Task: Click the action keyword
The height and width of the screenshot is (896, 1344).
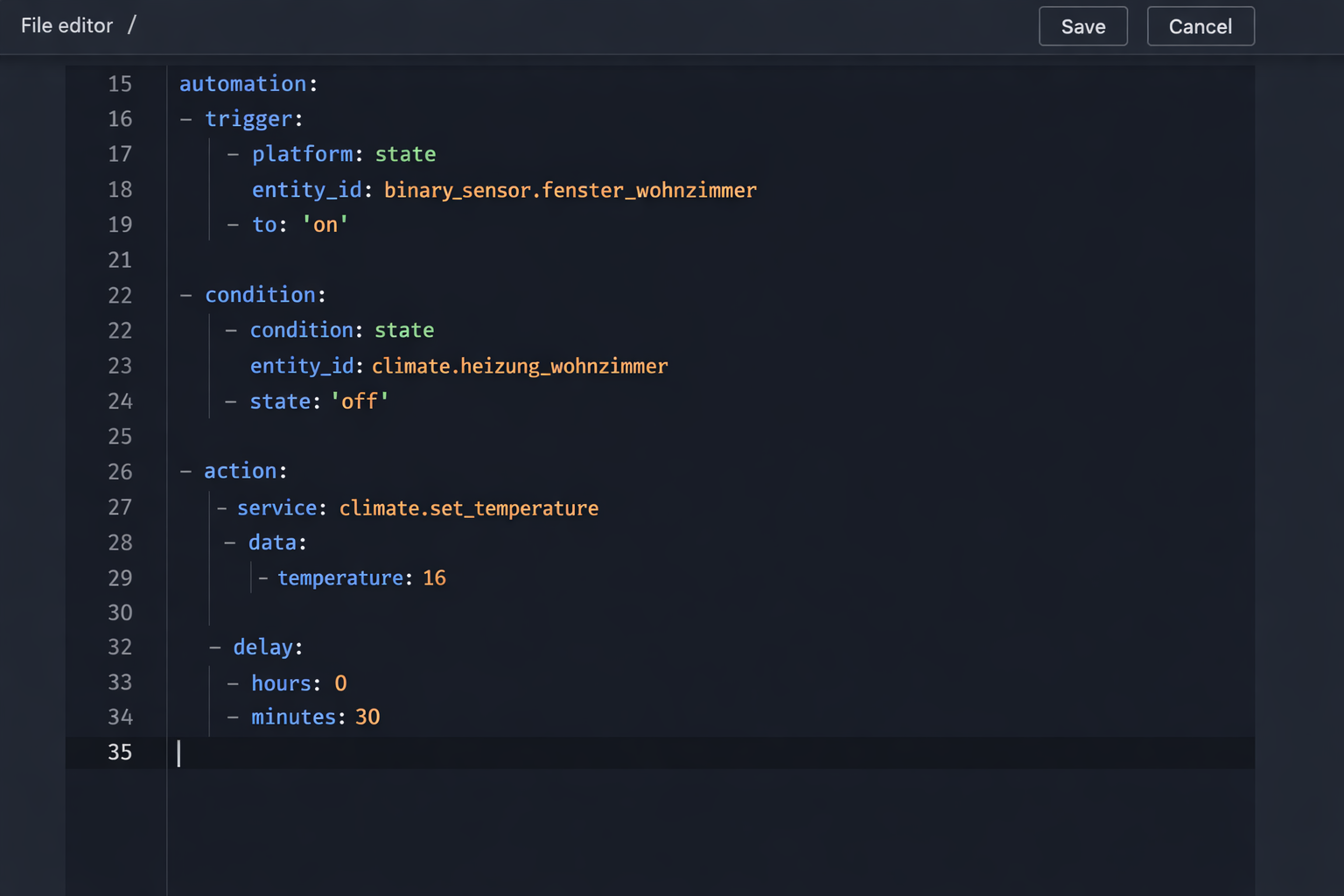Action: 240,471
